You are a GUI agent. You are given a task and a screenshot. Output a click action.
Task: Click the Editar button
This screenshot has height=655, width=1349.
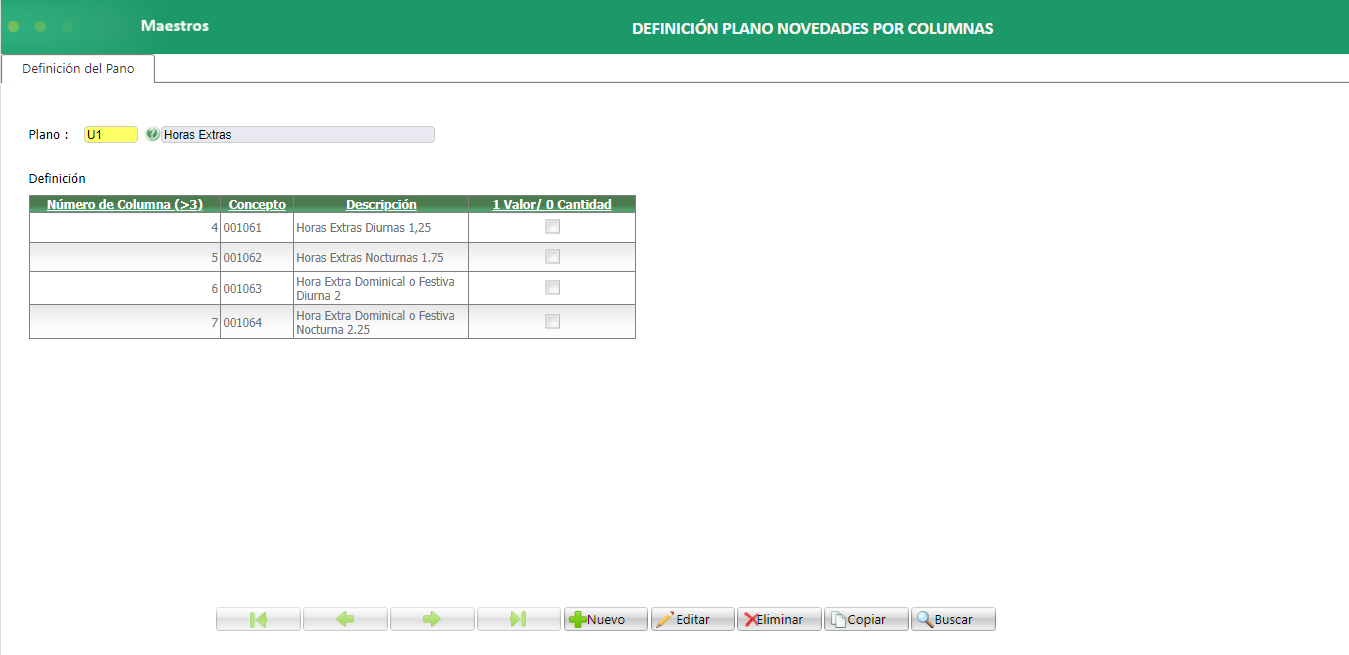693,619
